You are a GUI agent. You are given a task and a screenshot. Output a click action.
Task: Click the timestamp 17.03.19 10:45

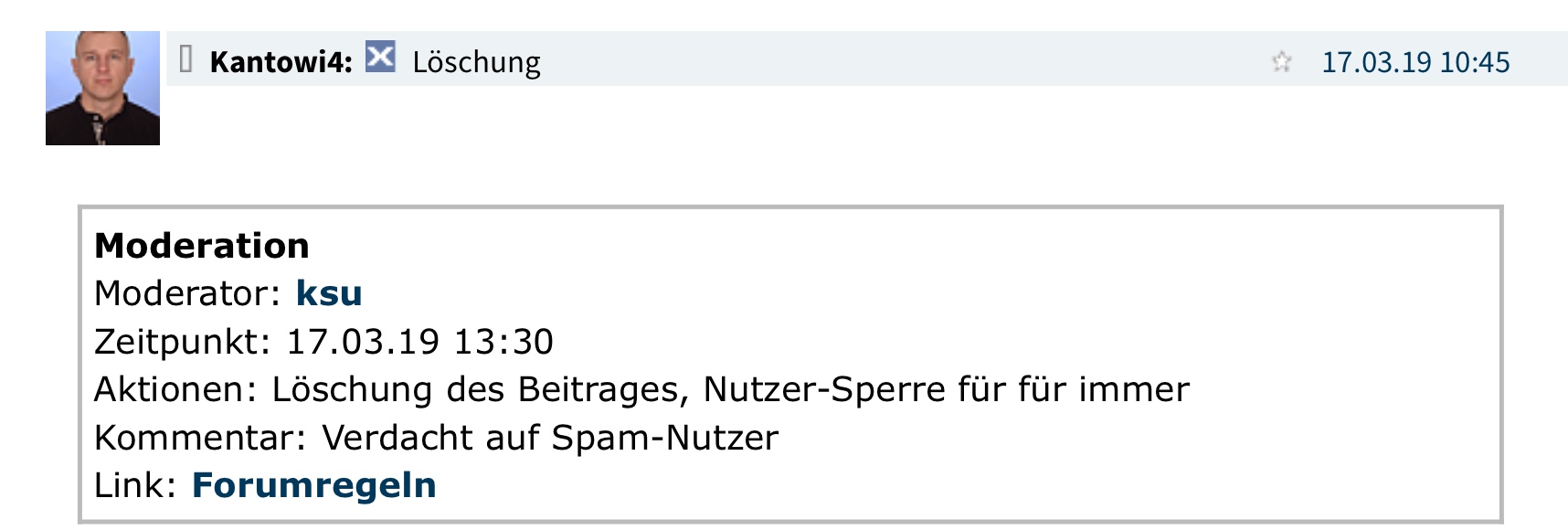coord(1417,62)
